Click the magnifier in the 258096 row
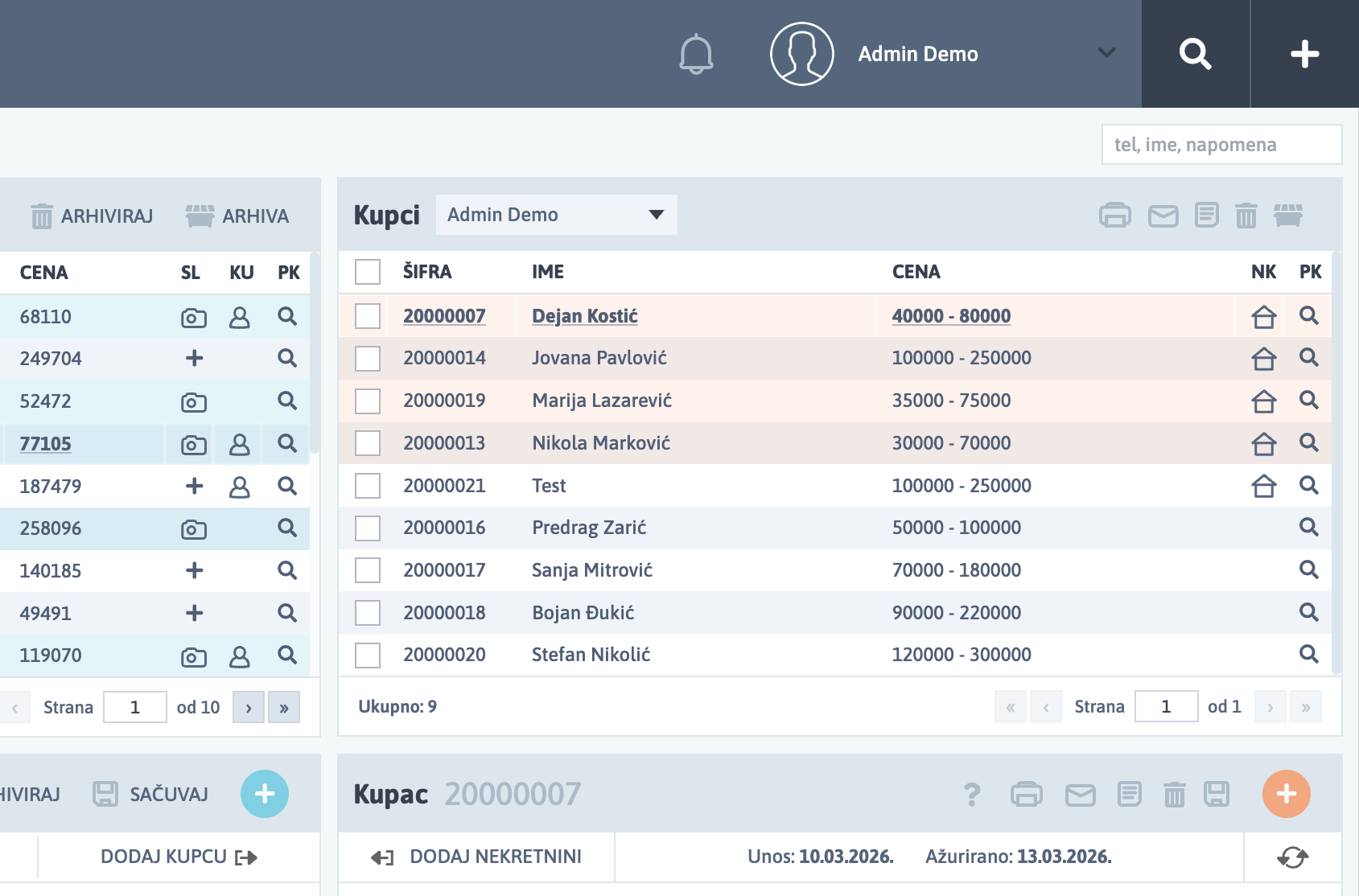The width and height of the screenshot is (1359, 896). point(287,528)
